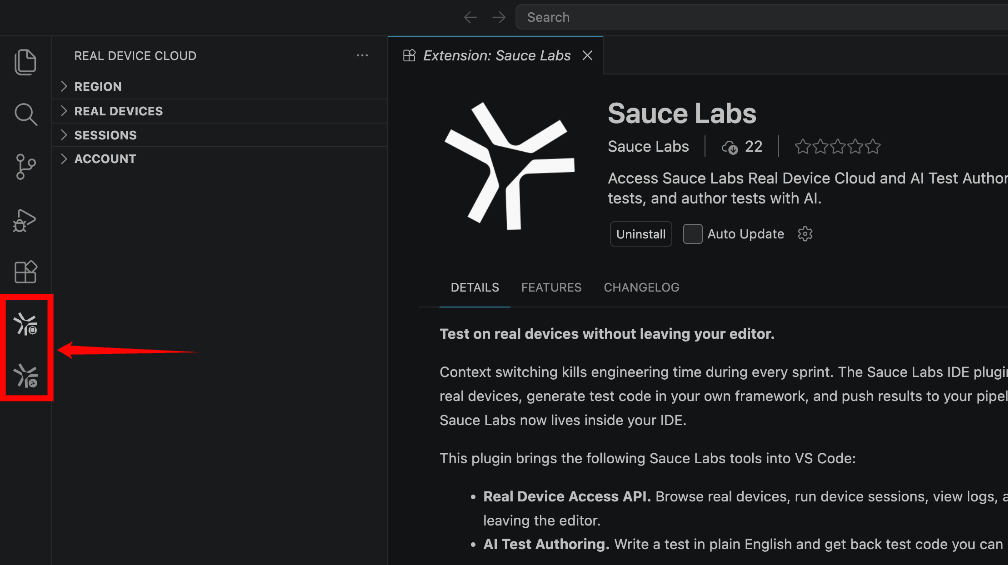Close the Extension: Sauce Labs tab
This screenshot has width=1008, height=565.
(x=587, y=55)
